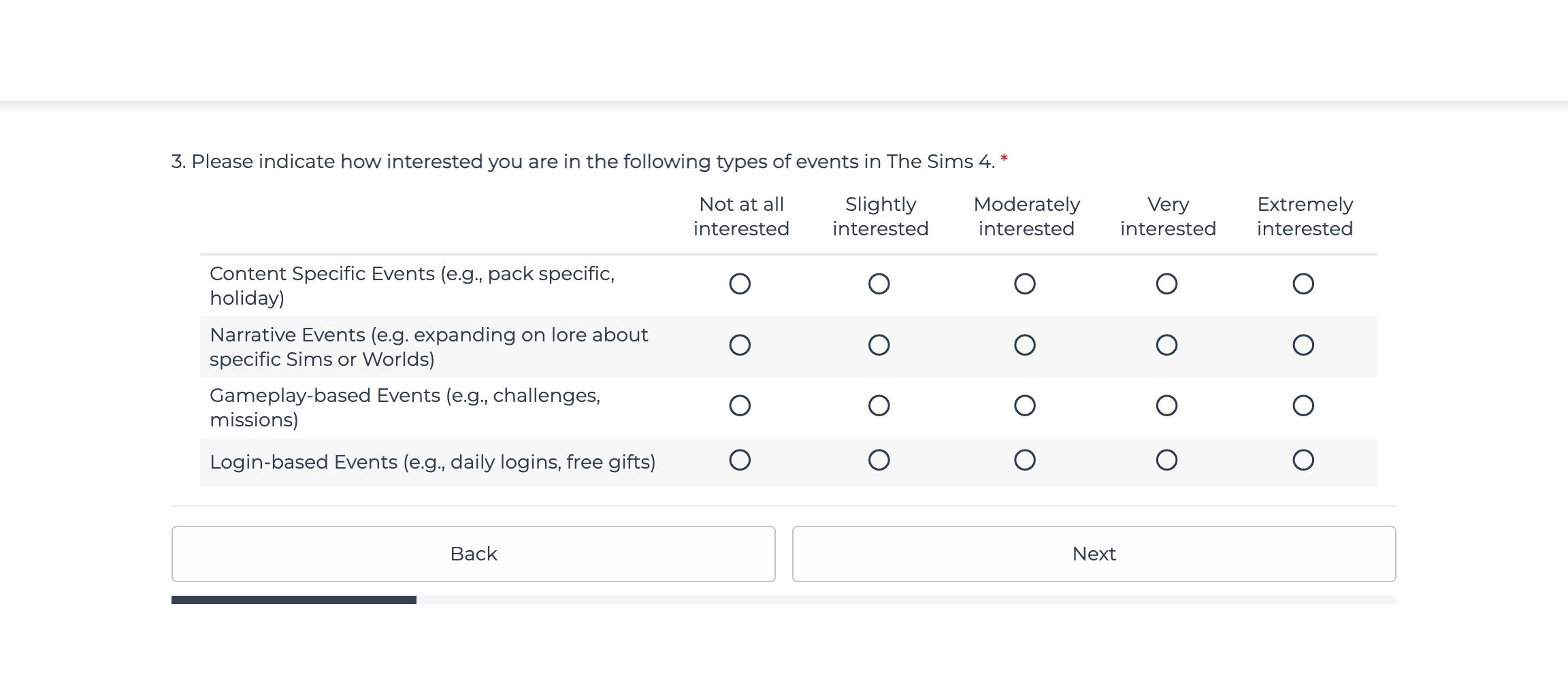Choose Moderately interested for Login-based Events

pyautogui.click(x=1025, y=460)
